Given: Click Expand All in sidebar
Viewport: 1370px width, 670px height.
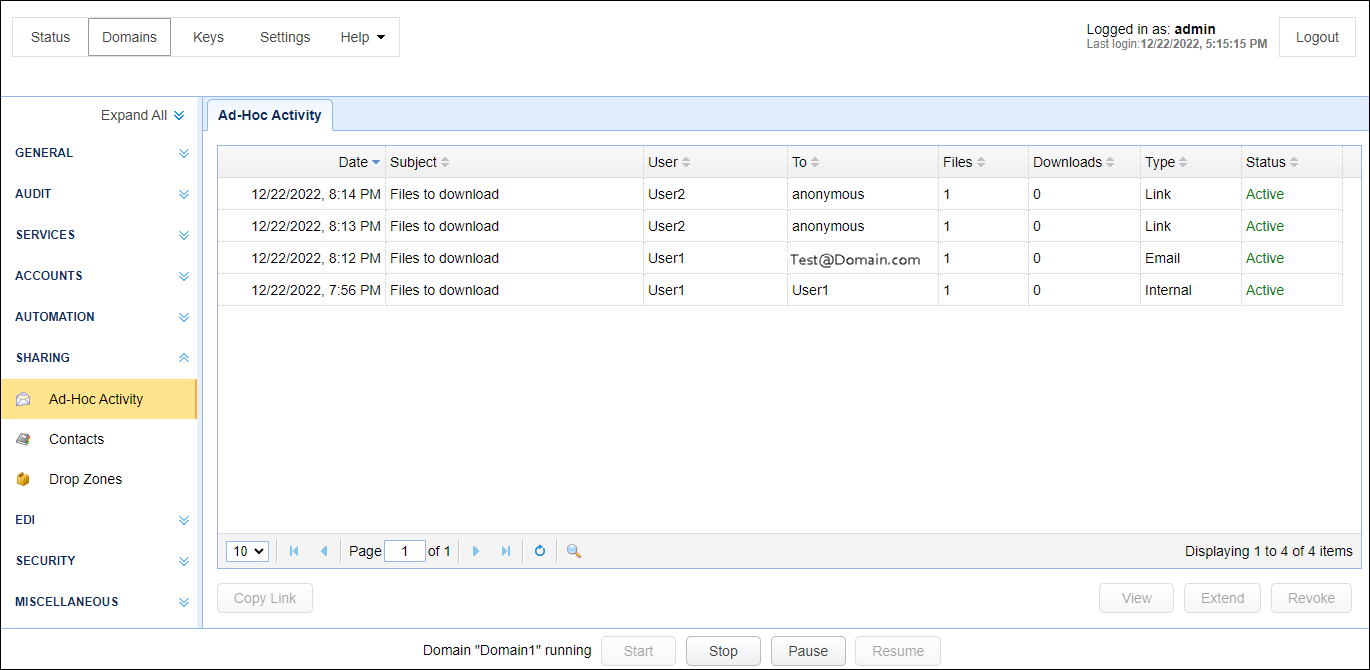Looking at the screenshot, I should coord(143,115).
